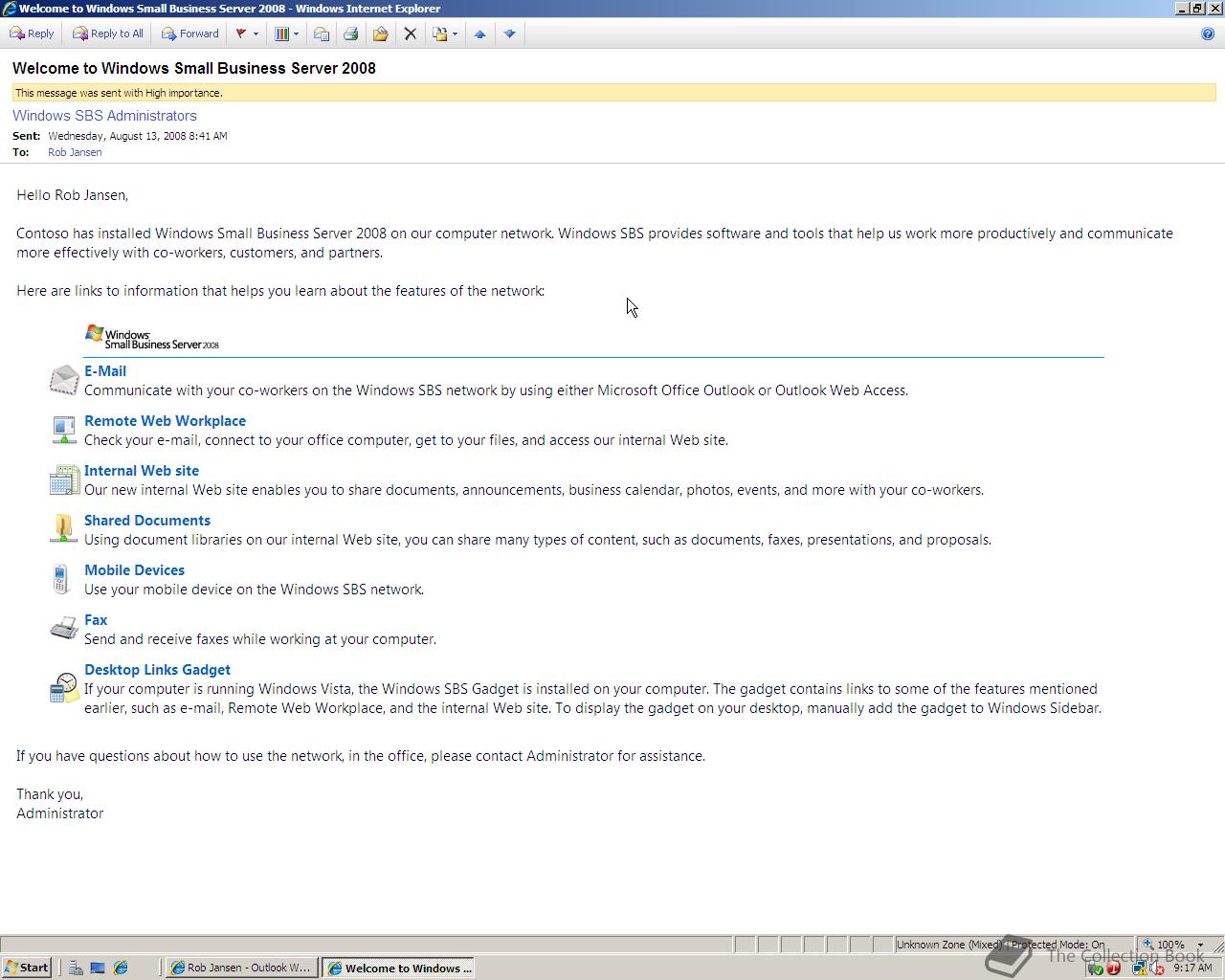Click the envelope icon beside E-Mail

(64, 380)
